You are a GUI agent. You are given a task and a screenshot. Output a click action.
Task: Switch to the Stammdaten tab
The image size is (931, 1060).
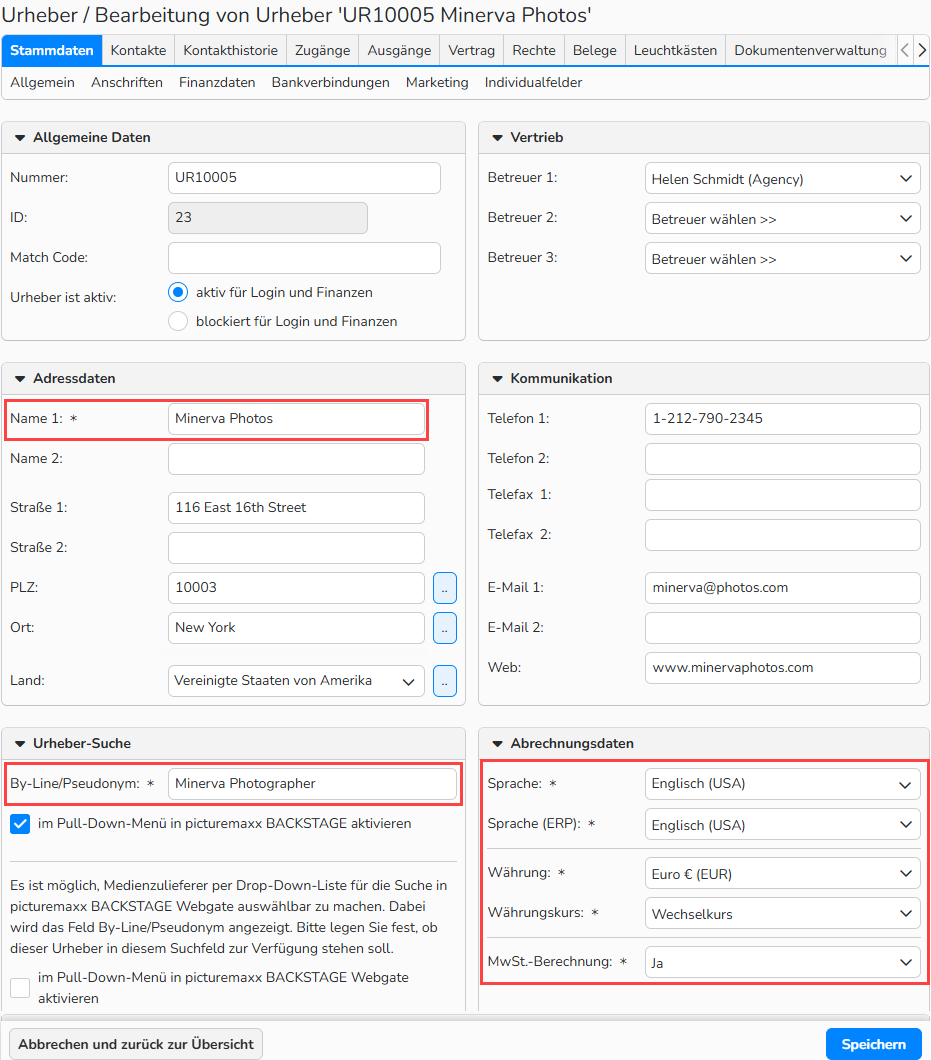tap(52, 50)
